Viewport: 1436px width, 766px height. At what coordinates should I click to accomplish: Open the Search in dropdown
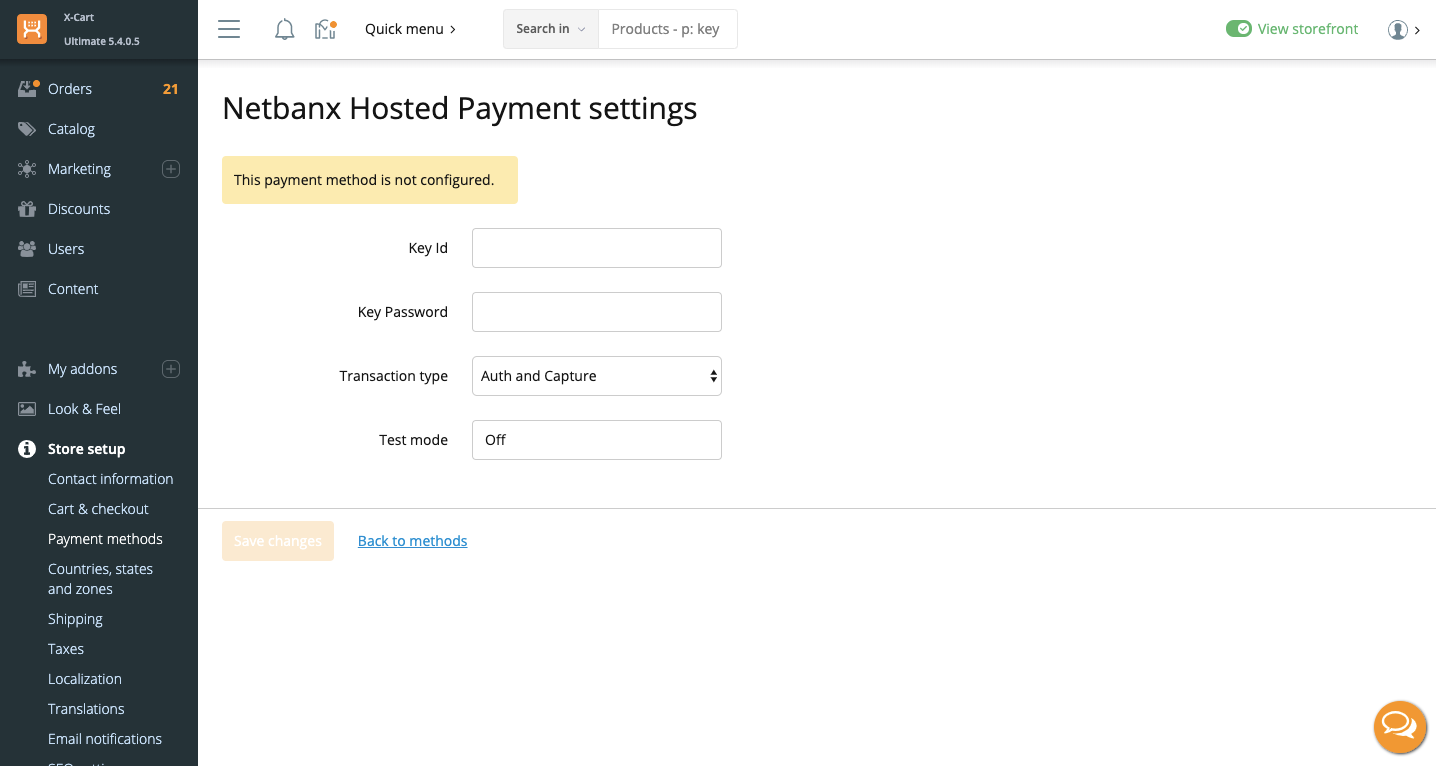550,29
